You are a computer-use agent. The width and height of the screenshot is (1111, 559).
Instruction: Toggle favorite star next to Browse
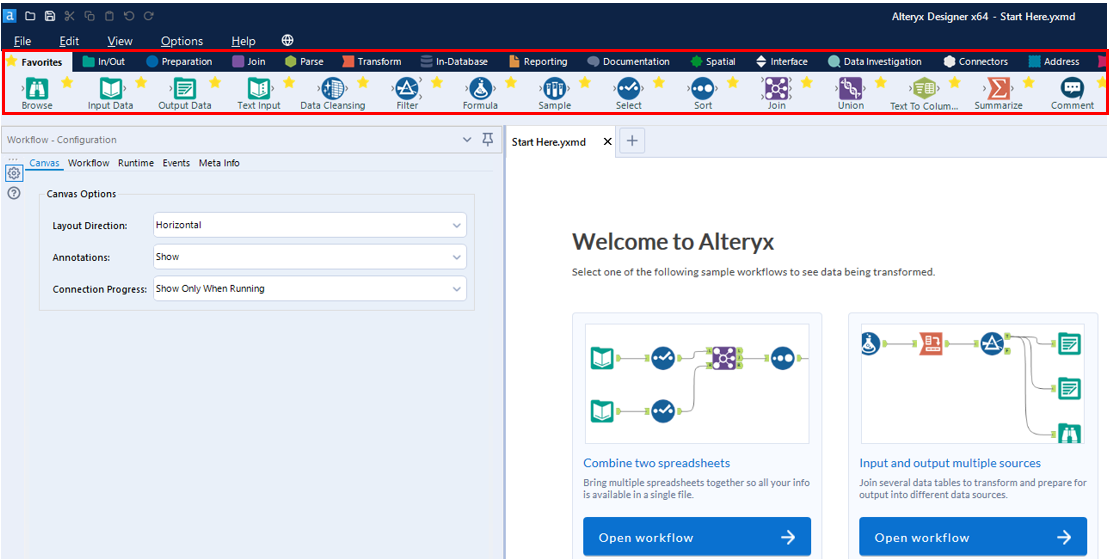tap(67, 82)
